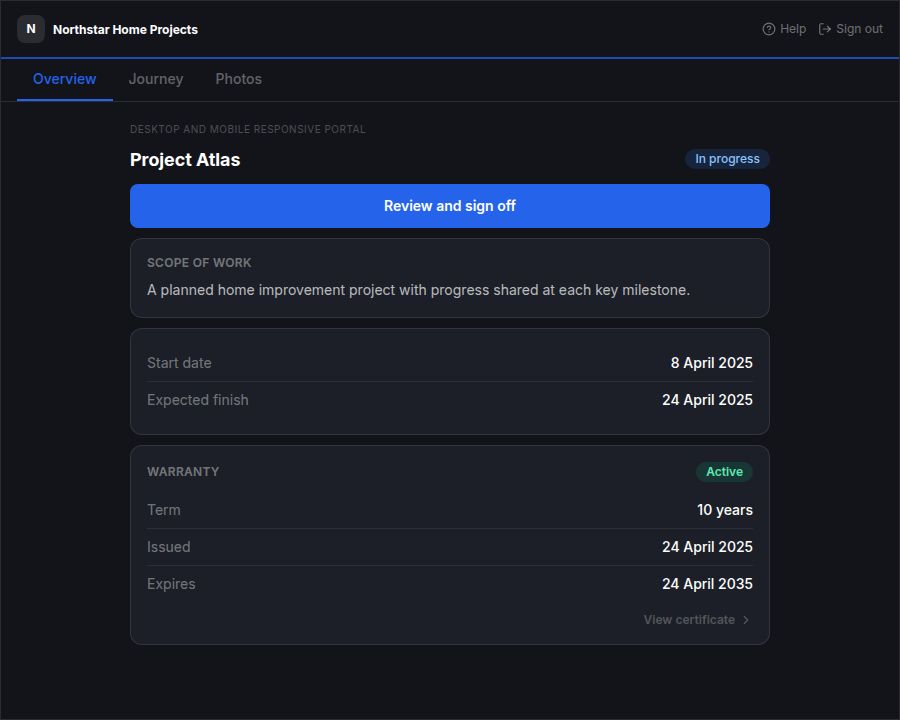Click the Review and sign off button
The image size is (900, 720).
[450, 206]
